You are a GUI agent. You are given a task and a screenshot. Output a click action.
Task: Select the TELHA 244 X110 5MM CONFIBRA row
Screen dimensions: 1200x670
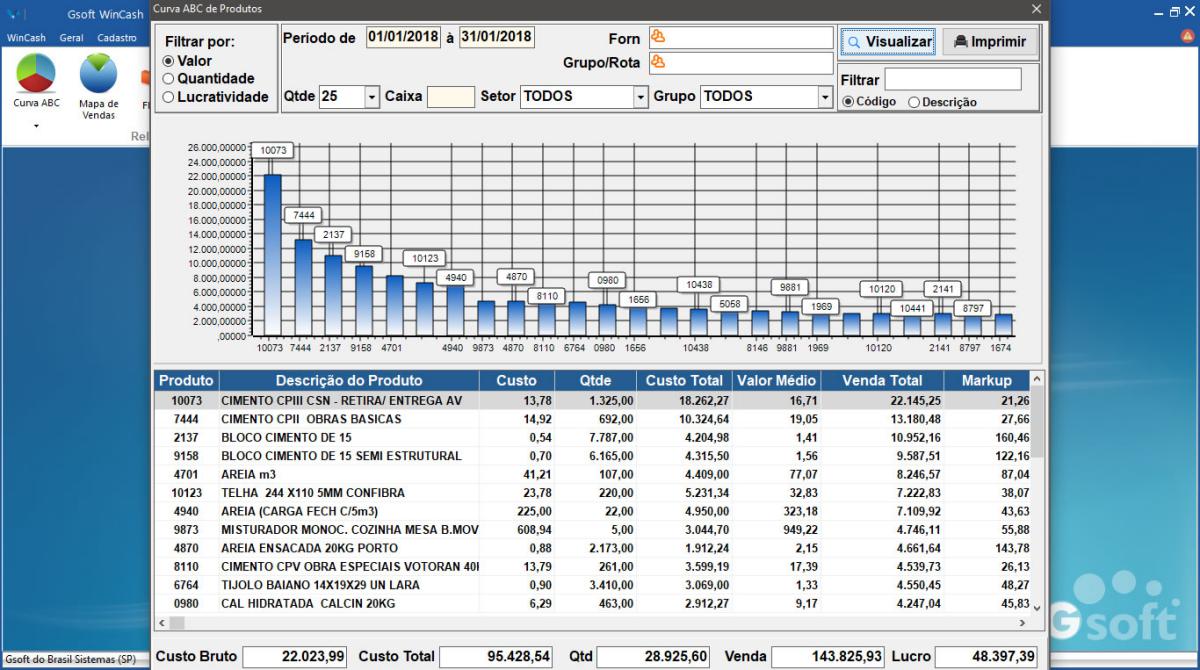[592, 493]
